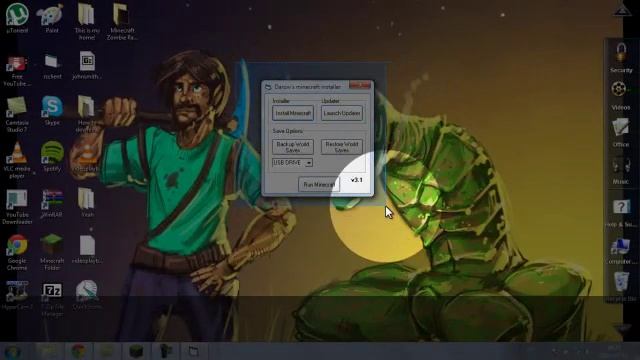This screenshot has height=360, width=640.
Task: Open Computer in the side dock
Action: (621, 251)
